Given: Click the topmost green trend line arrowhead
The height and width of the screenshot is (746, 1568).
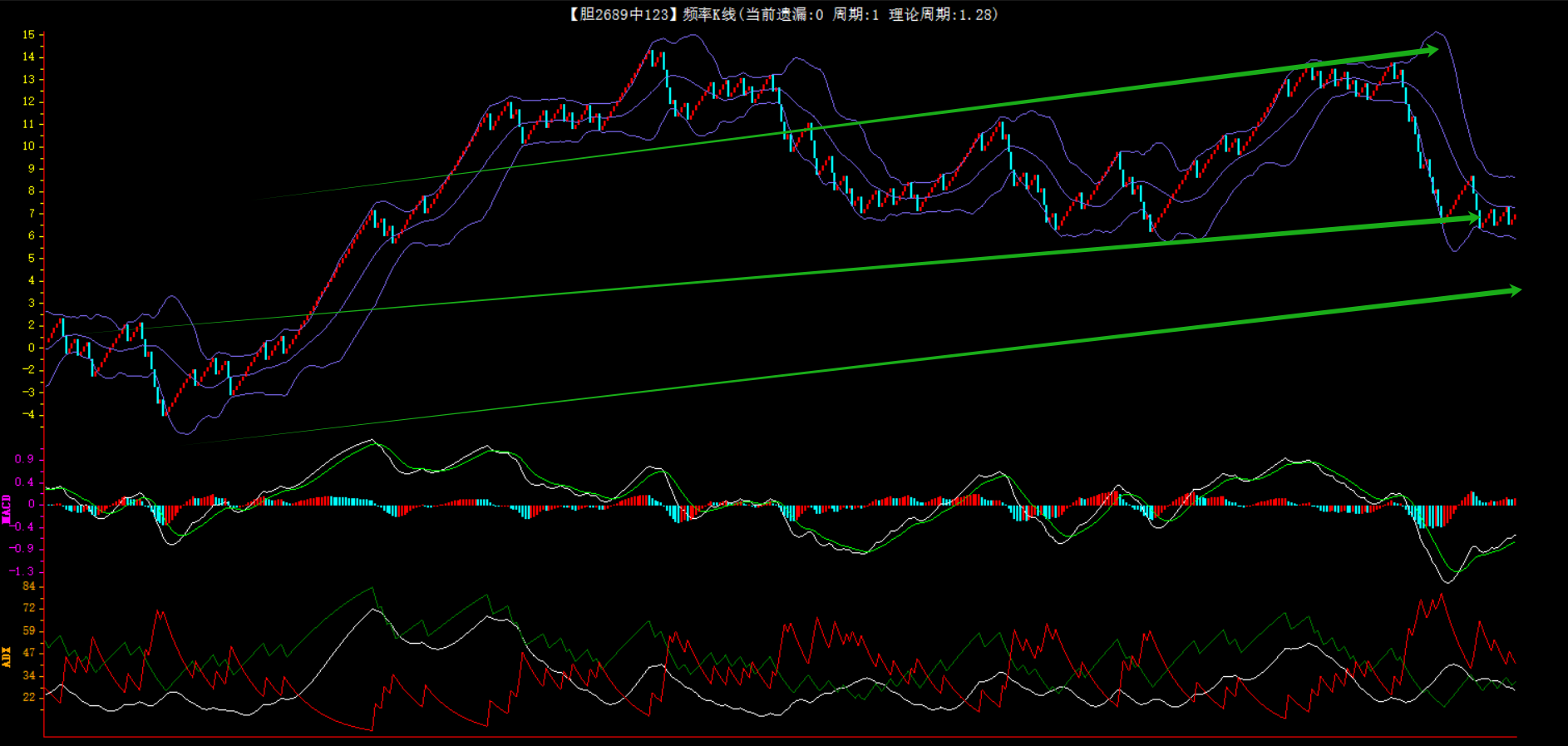Looking at the screenshot, I should [x=1430, y=52].
